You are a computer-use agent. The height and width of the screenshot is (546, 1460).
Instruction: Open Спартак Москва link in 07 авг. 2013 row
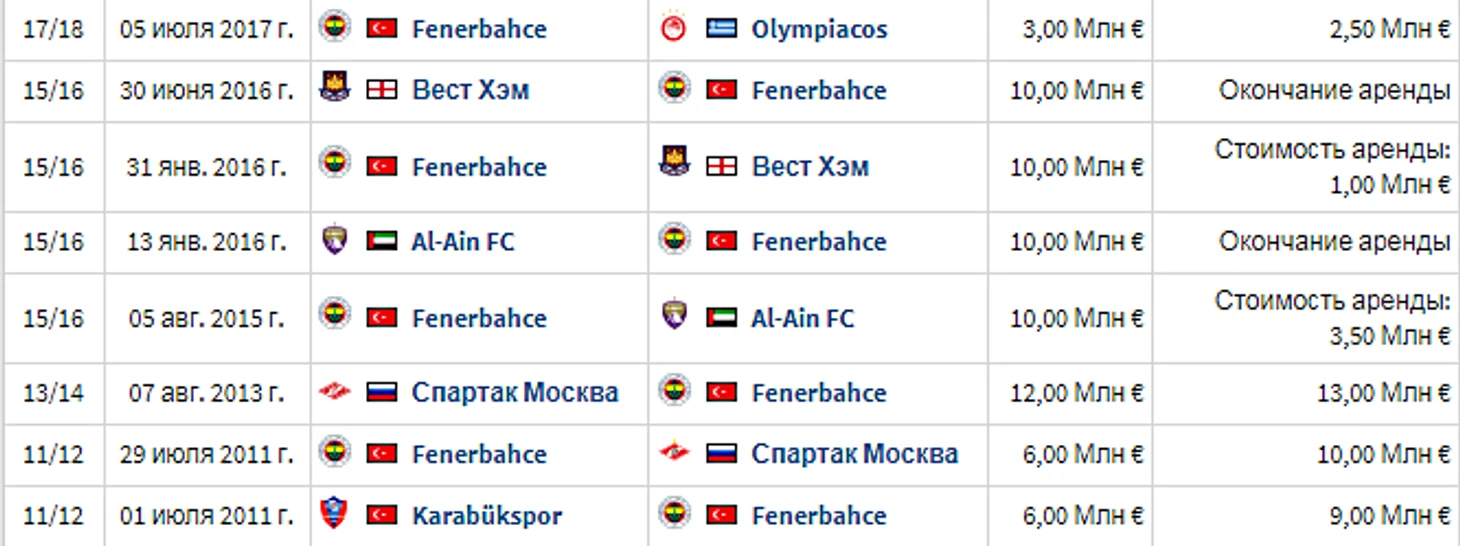tap(514, 393)
